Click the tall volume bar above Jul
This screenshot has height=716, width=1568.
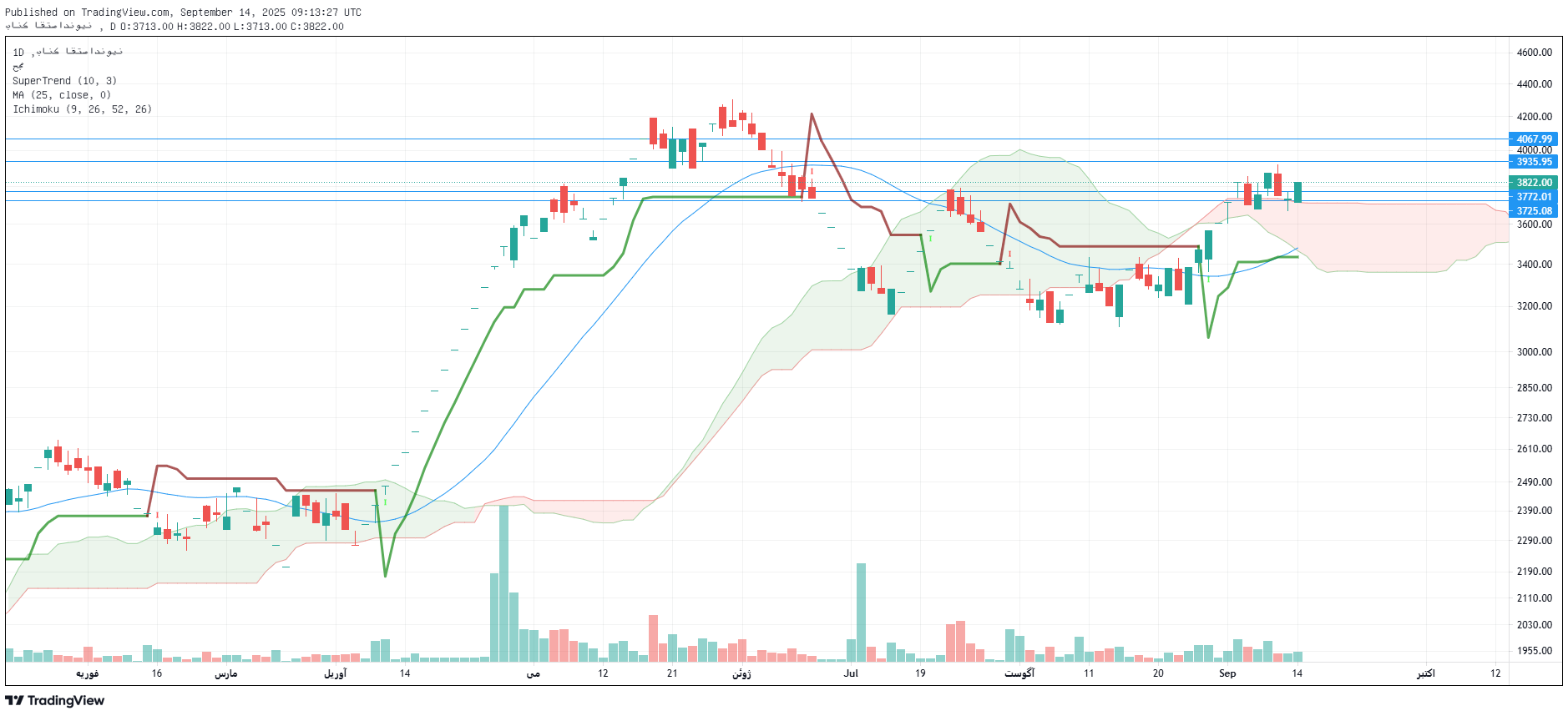tap(861, 613)
